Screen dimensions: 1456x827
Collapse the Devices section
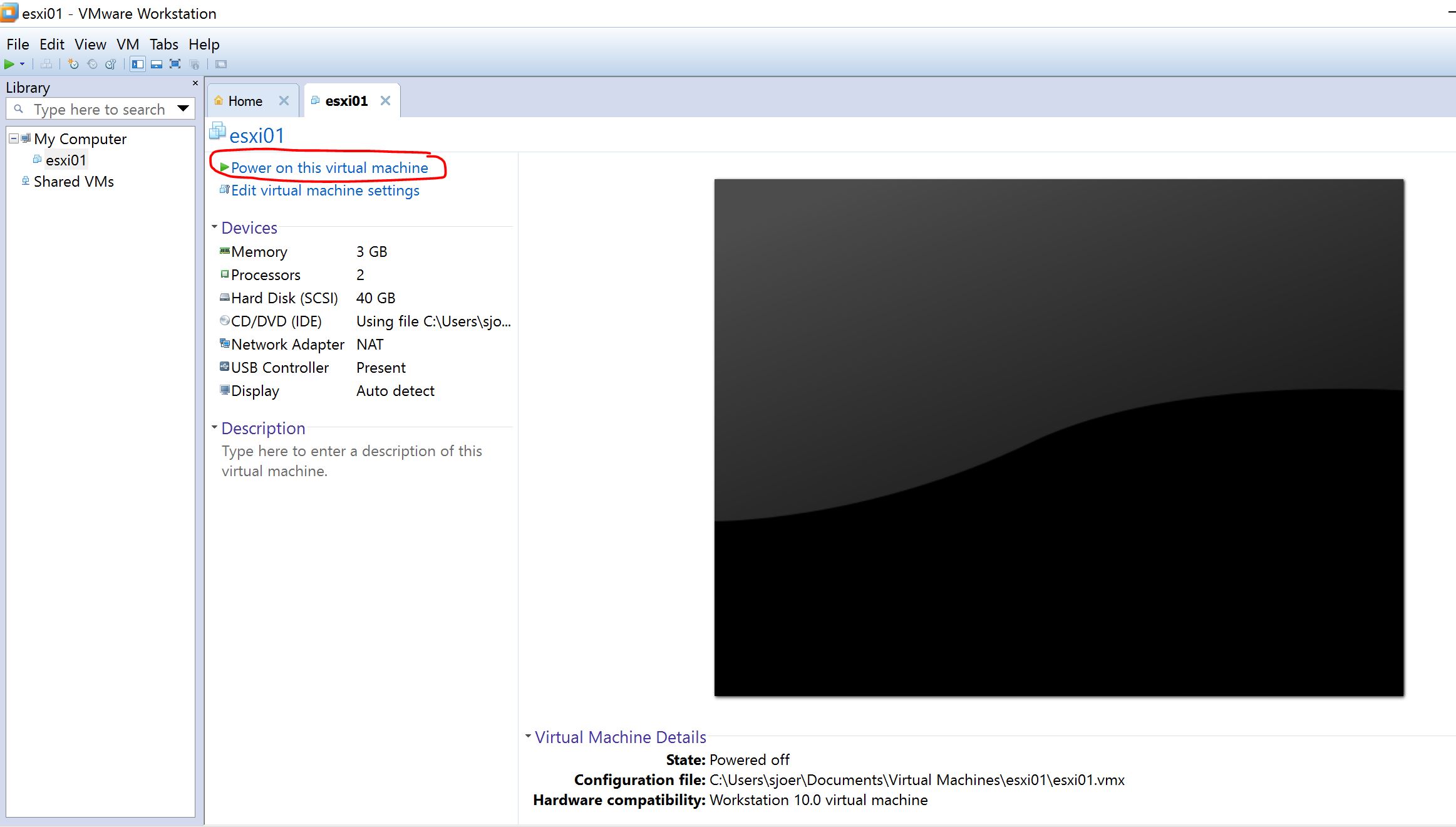click(214, 227)
